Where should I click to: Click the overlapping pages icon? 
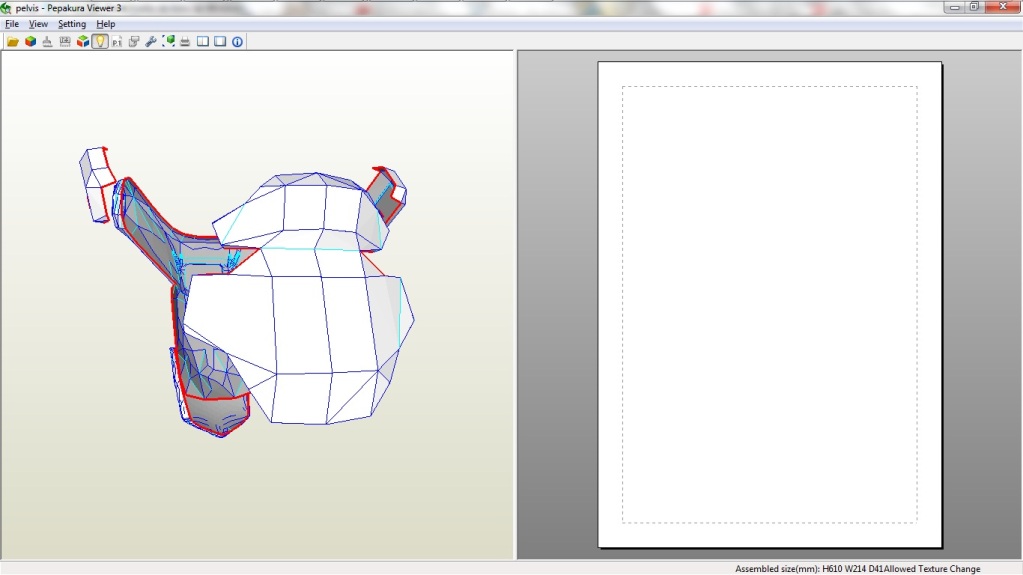click(134, 41)
